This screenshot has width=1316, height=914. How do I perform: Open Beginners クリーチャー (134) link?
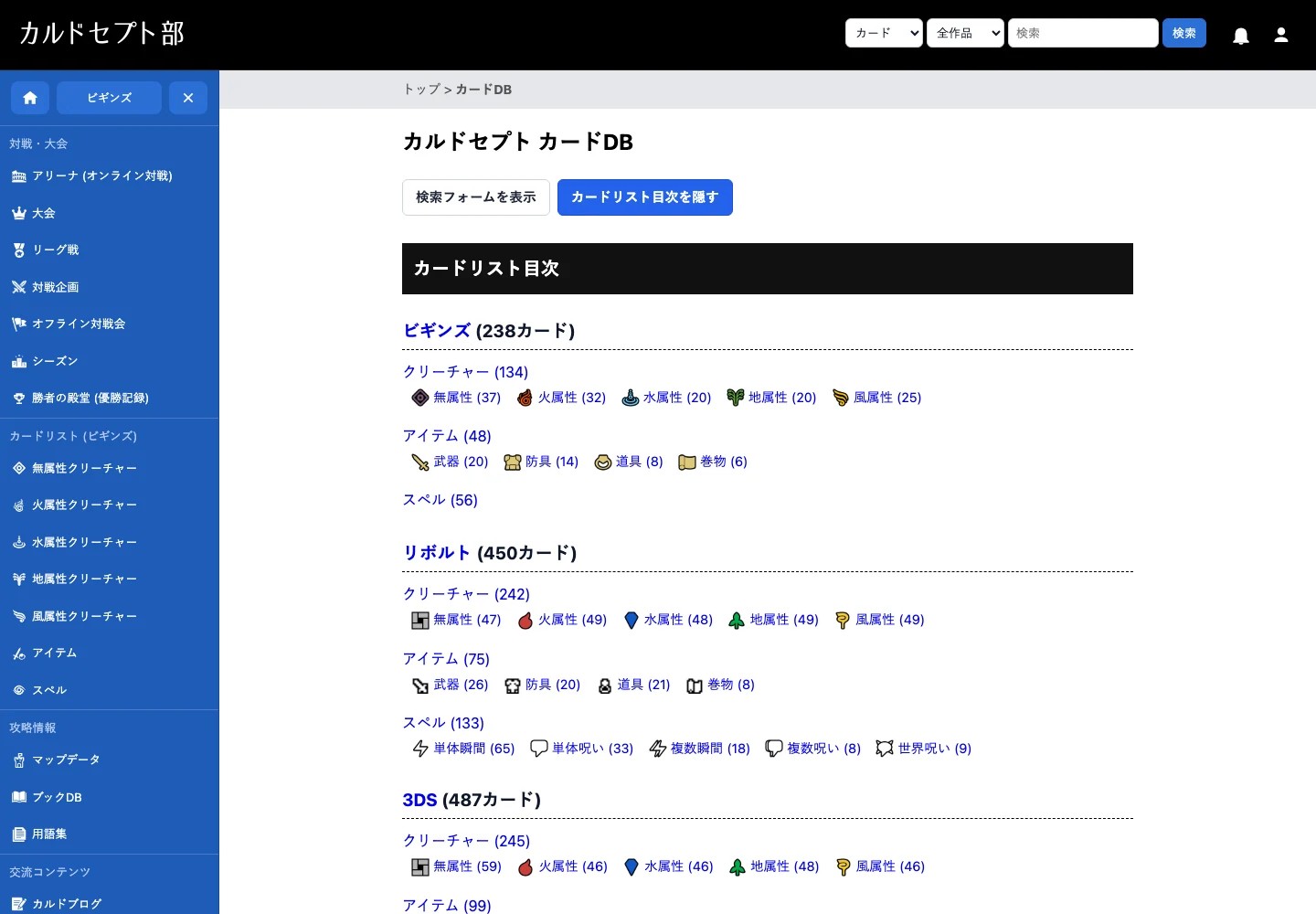tap(465, 372)
